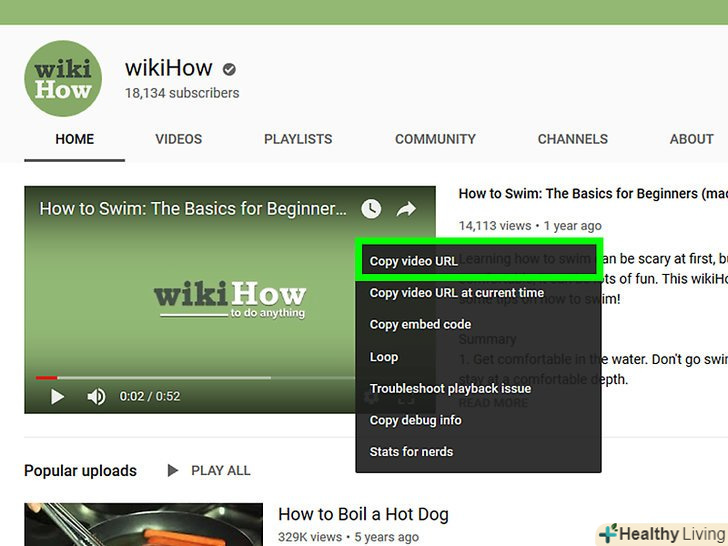Screen dimensions: 728x546
Task: Click the 329K views text
Action: coord(310,537)
